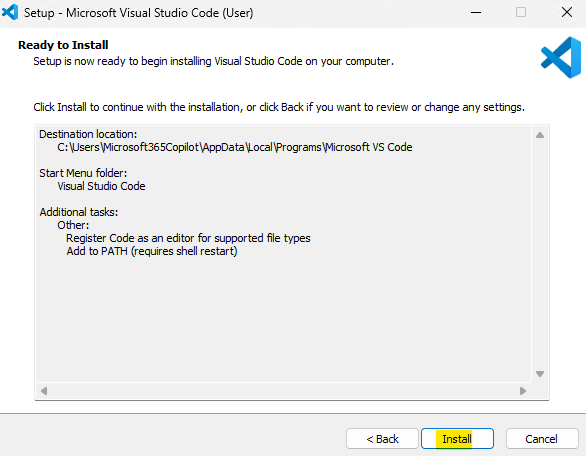Click the vertical scrollbar down arrow
The width and height of the screenshot is (586, 456).
pos(540,374)
